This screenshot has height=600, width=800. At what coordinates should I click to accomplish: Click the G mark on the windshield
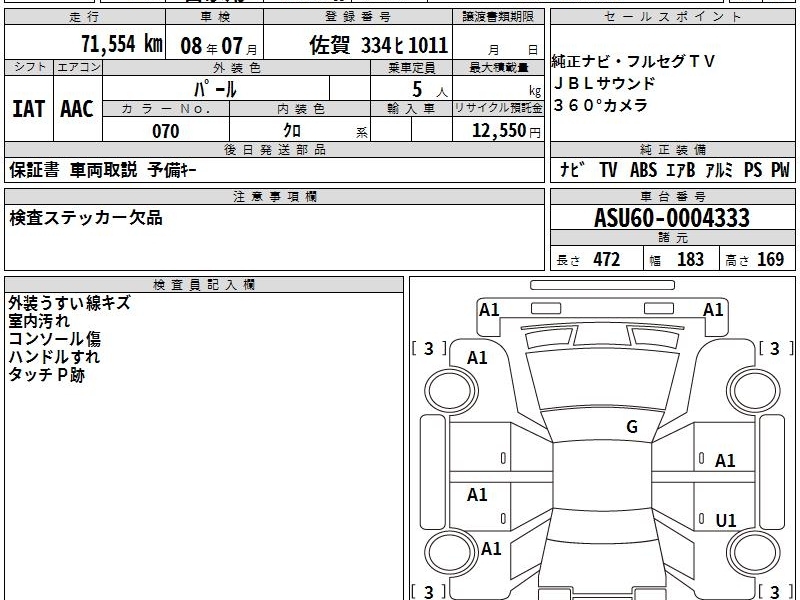632,427
